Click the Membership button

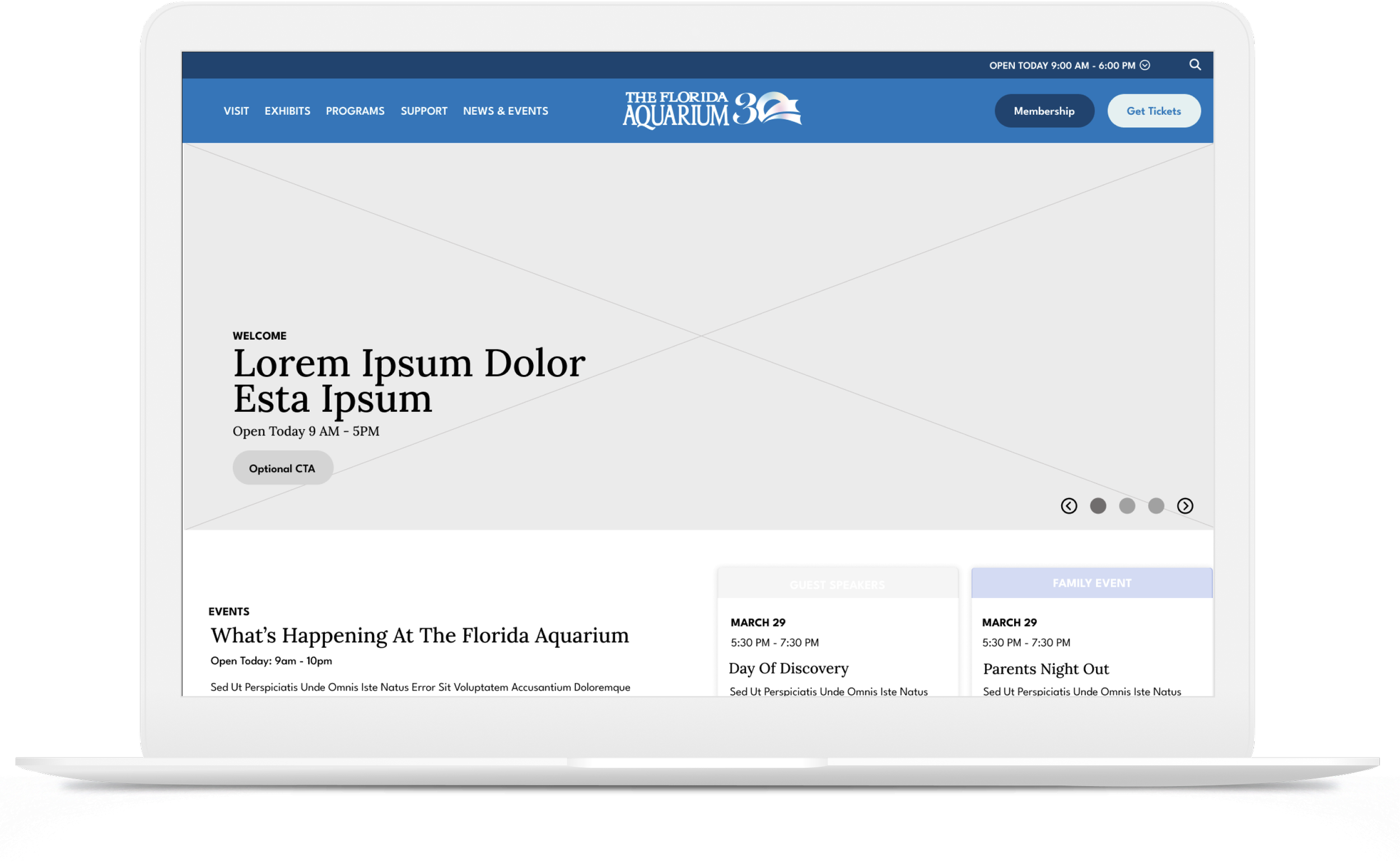point(1044,111)
